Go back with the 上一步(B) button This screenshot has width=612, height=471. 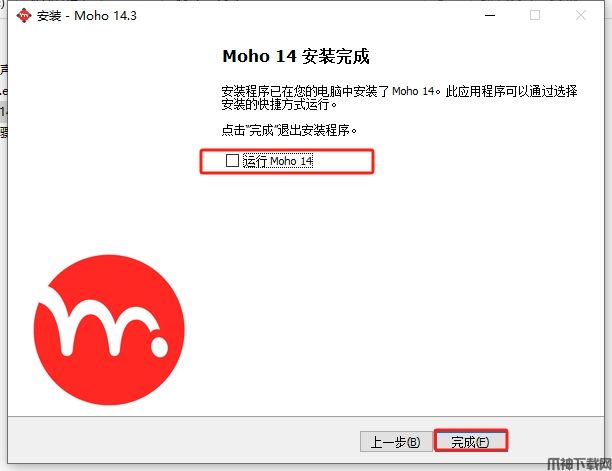[x=396, y=441]
